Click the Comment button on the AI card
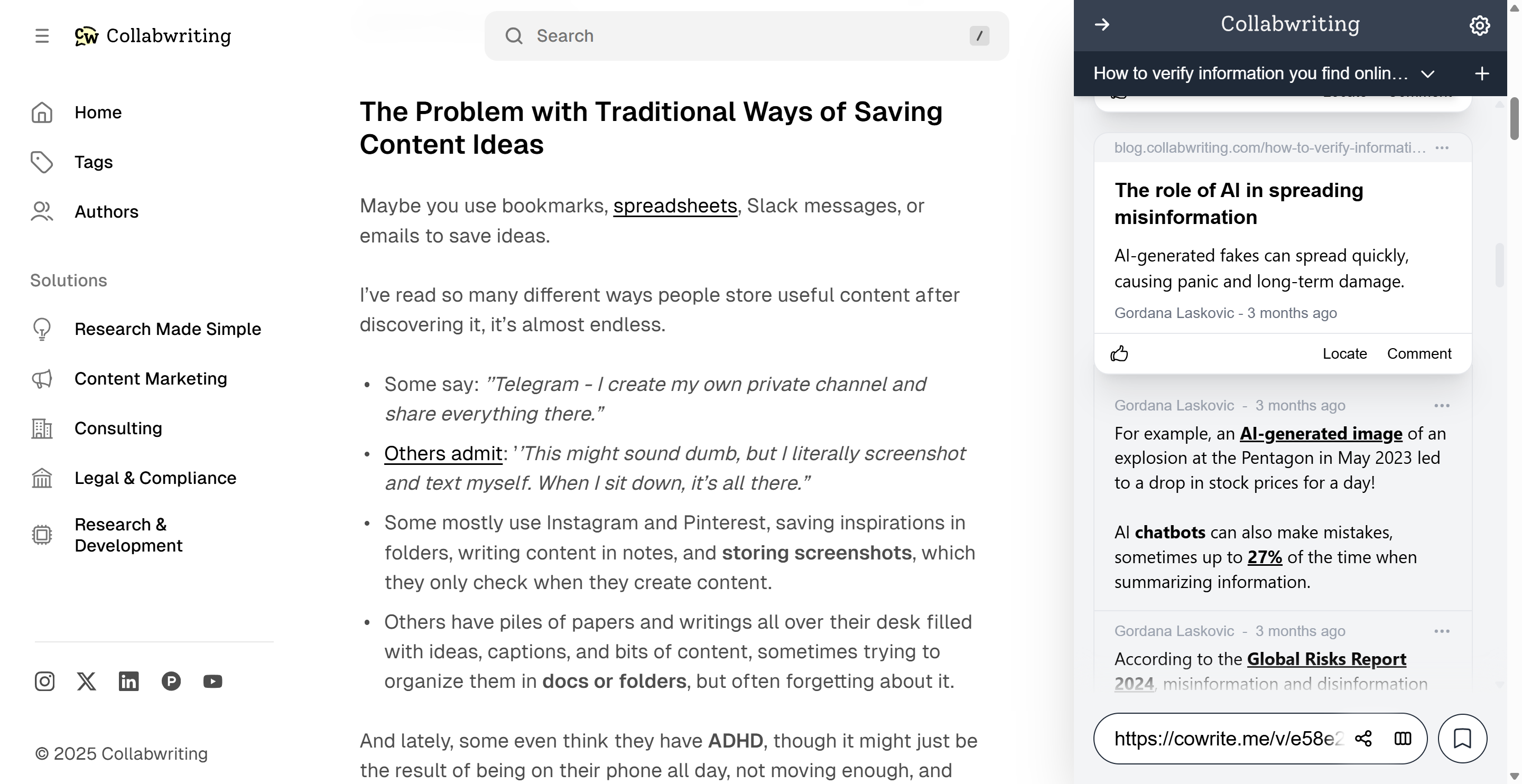 tap(1419, 353)
